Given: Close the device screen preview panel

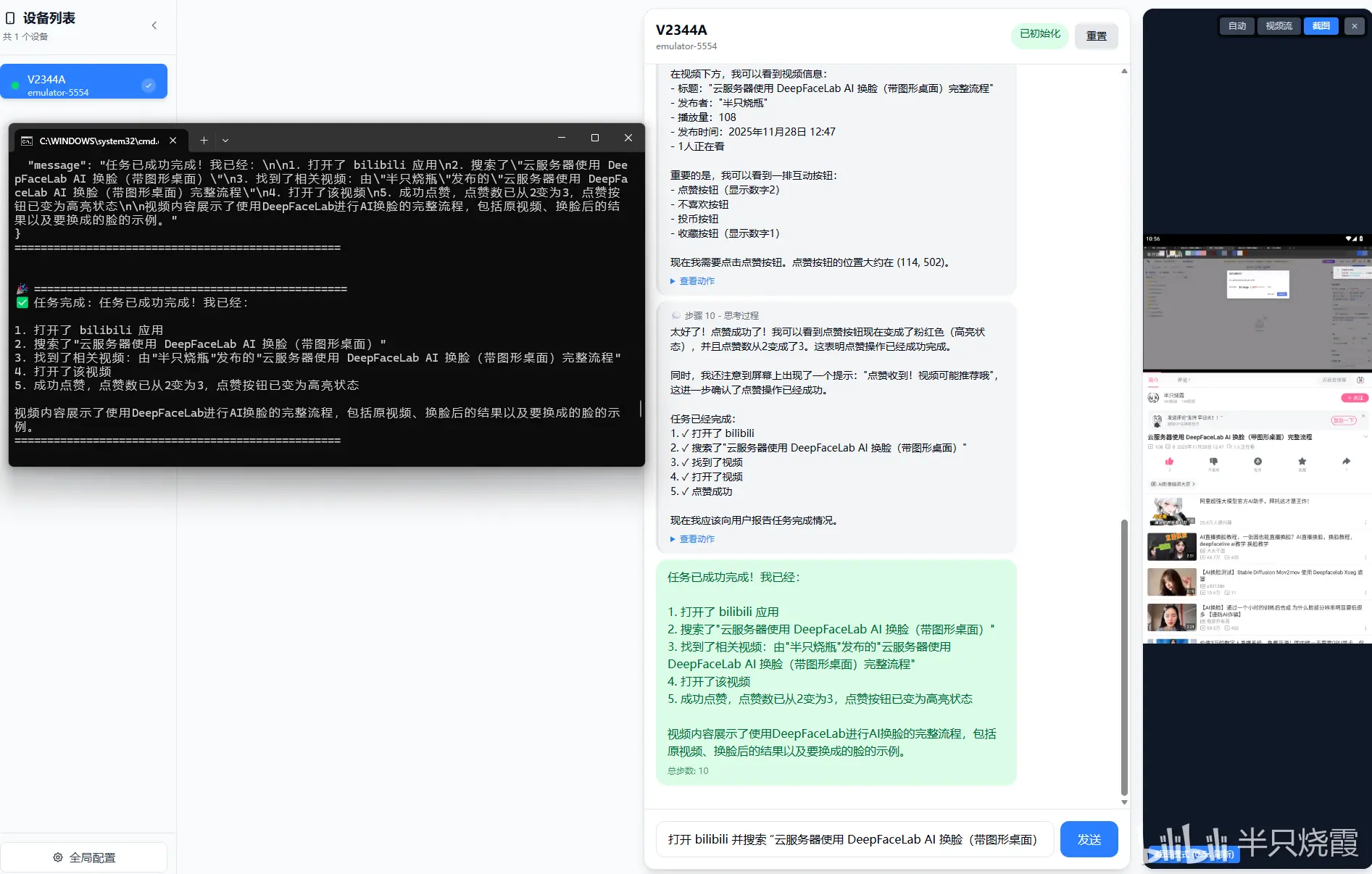Looking at the screenshot, I should click(x=1354, y=26).
